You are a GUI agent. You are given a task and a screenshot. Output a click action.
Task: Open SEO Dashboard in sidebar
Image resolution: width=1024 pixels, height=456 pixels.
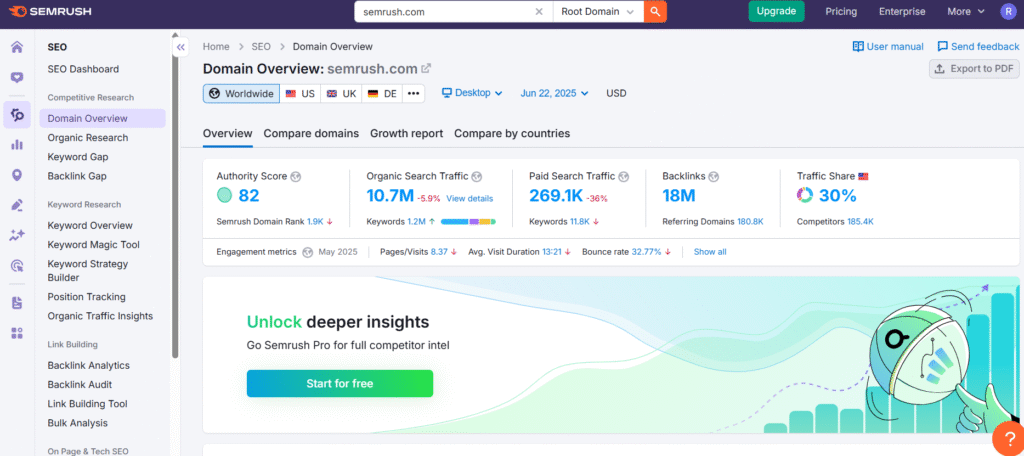[83, 69]
